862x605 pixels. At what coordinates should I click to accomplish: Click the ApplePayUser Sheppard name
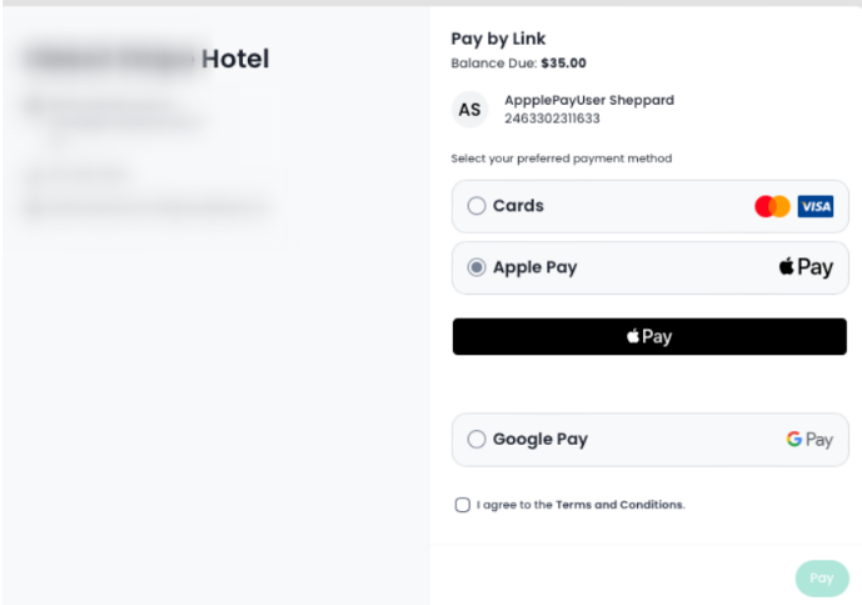(x=589, y=100)
